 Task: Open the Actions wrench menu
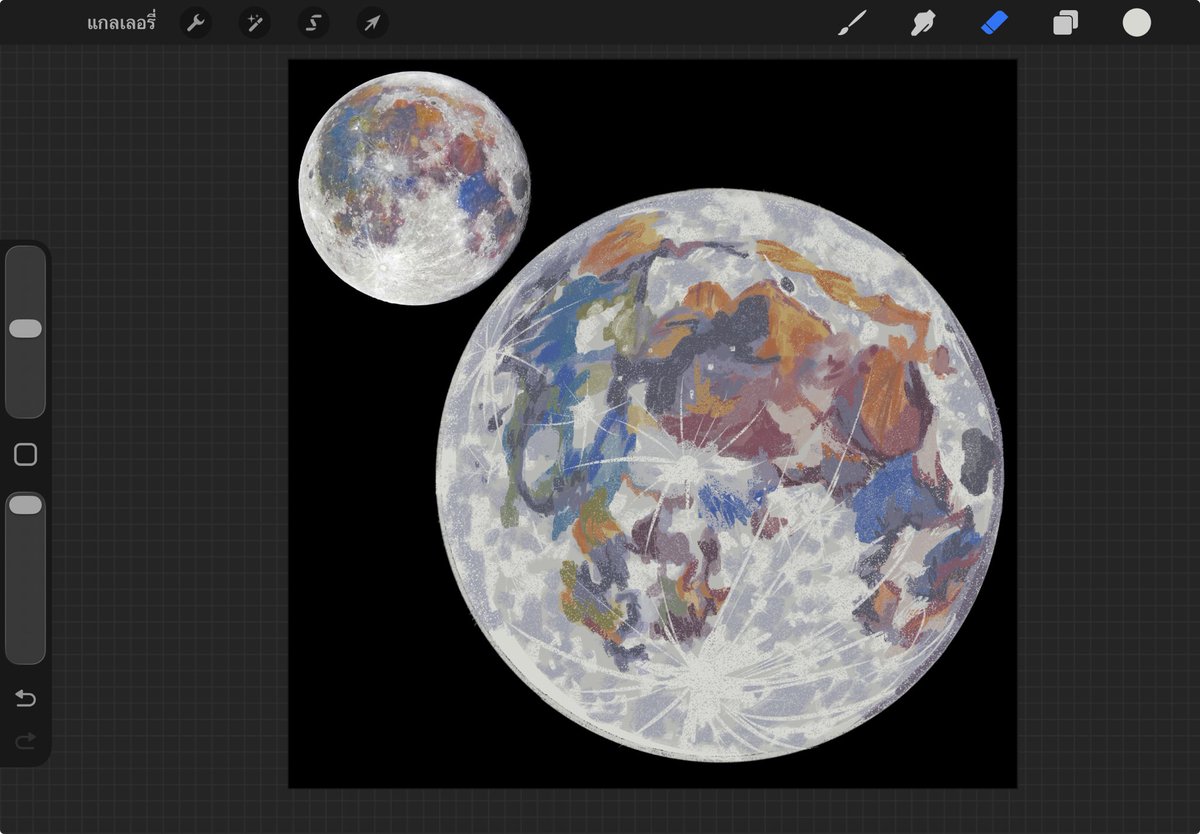point(195,23)
